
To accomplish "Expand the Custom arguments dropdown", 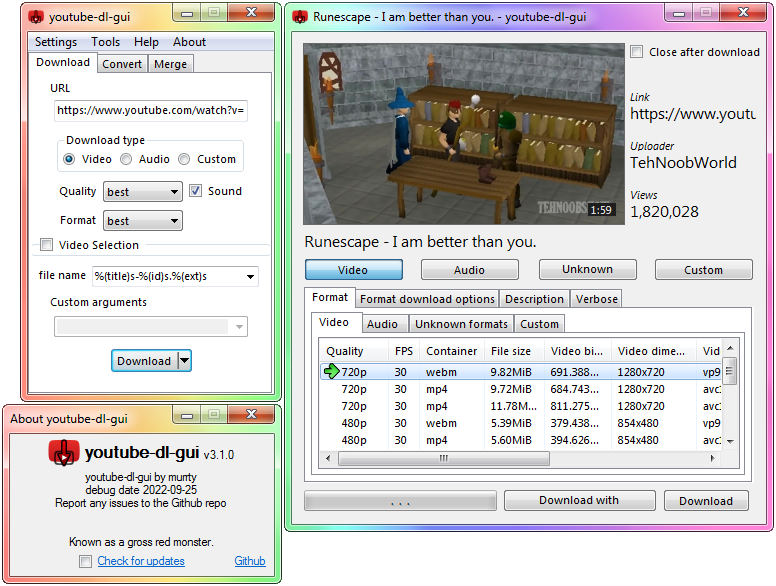I will point(240,327).
